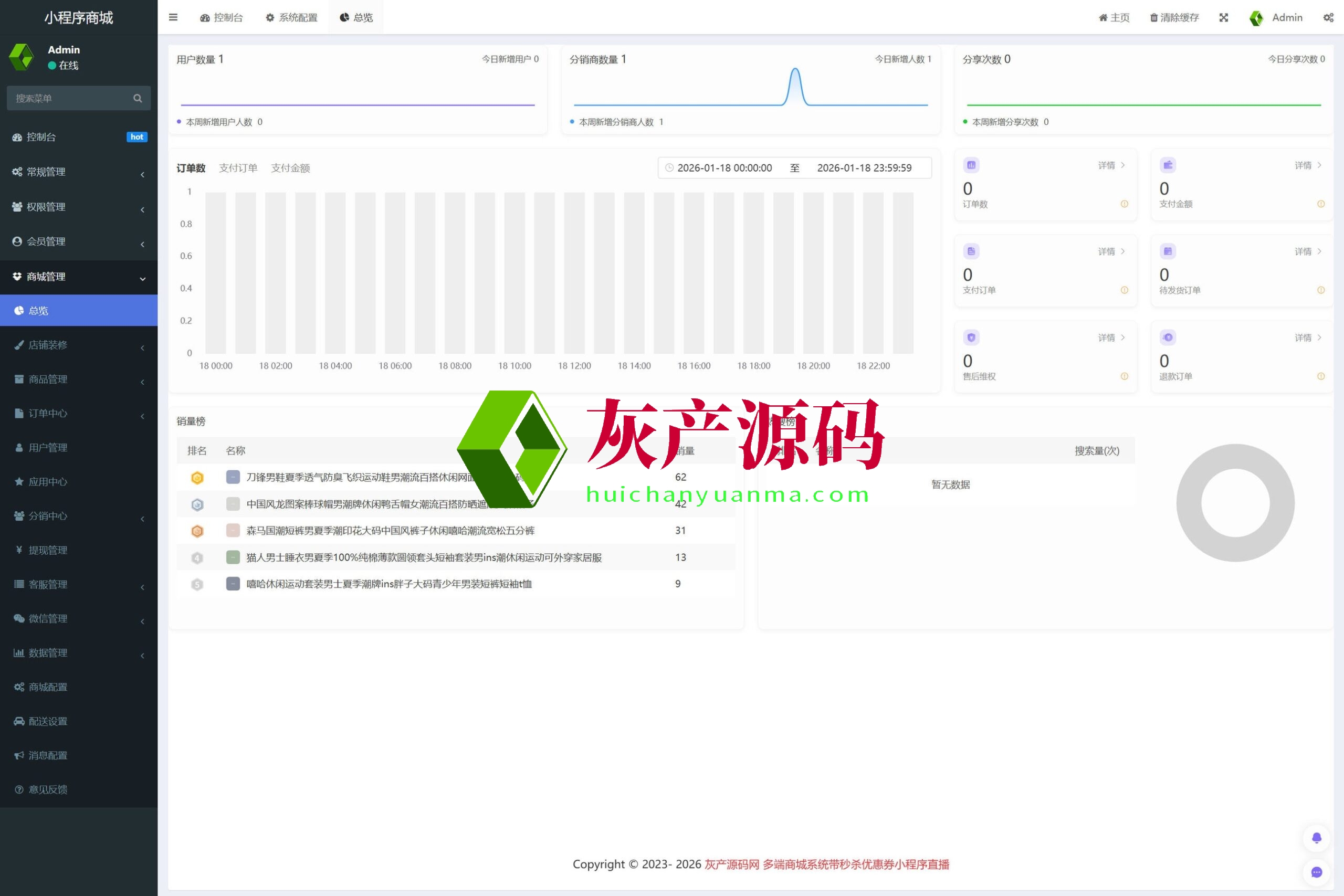Click the start date field in range picker
Viewport: 1344px width, 896px height.
[x=724, y=168]
